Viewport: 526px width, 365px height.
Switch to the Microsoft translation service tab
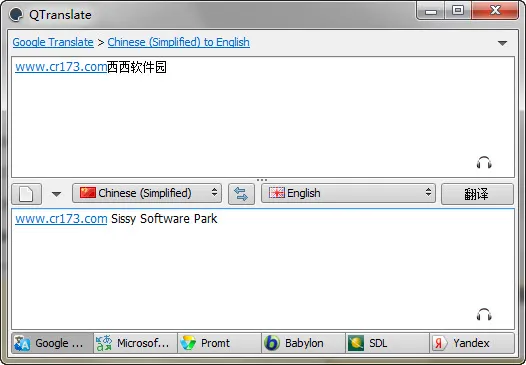(136, 343)
